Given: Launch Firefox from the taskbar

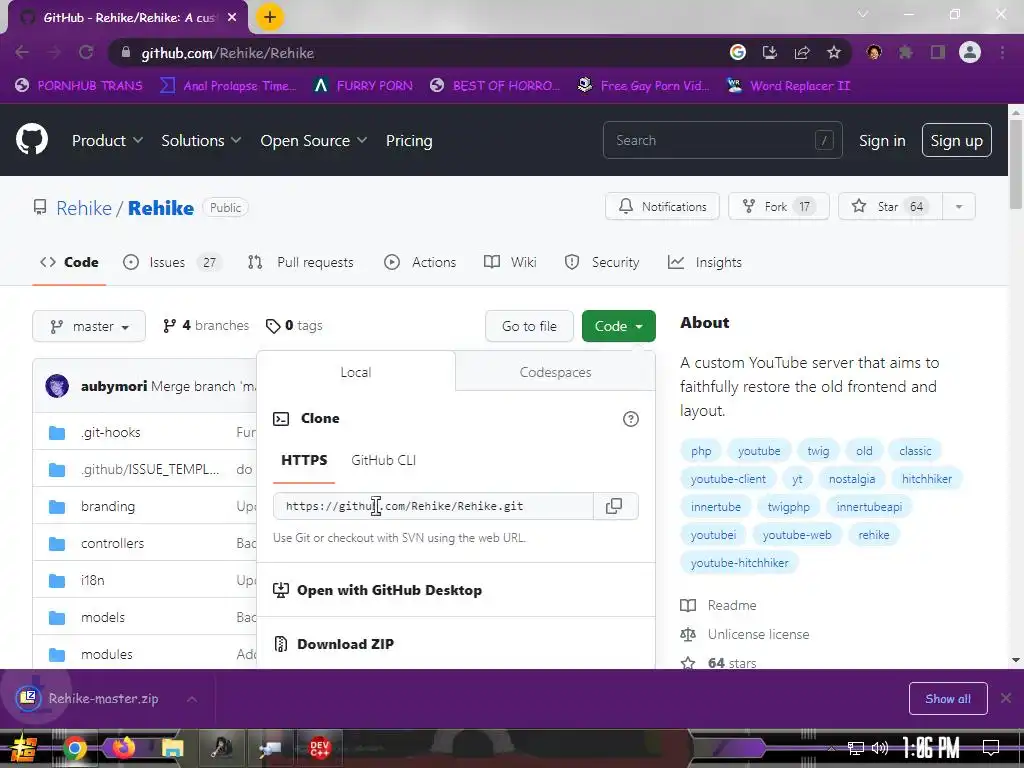Looking at the screenshot, I should pos(123,748).
